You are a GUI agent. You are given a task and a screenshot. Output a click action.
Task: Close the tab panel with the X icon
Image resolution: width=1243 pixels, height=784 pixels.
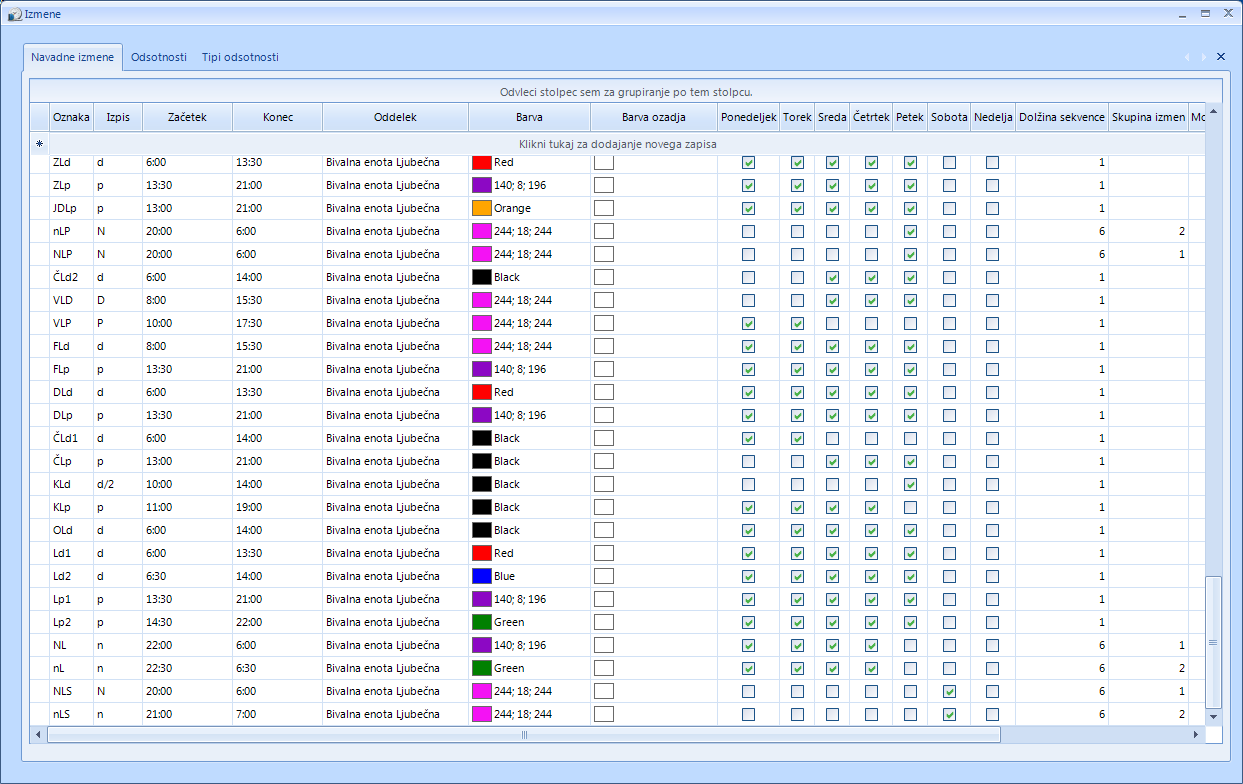pyautogui.click(x=1220, y=57)
